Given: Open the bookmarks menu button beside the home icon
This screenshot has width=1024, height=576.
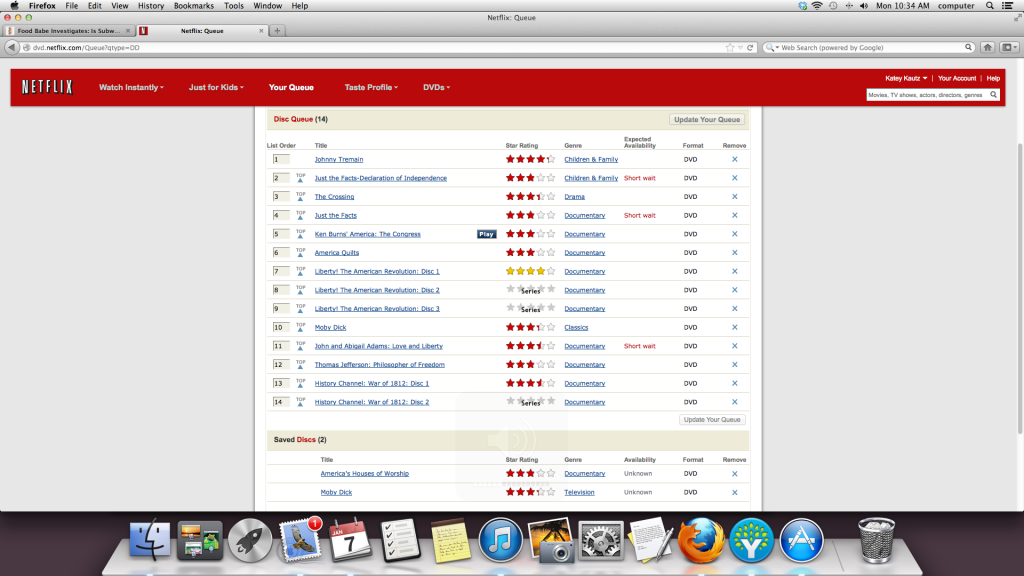Looking at the screenshot, I should (1009, 48).
